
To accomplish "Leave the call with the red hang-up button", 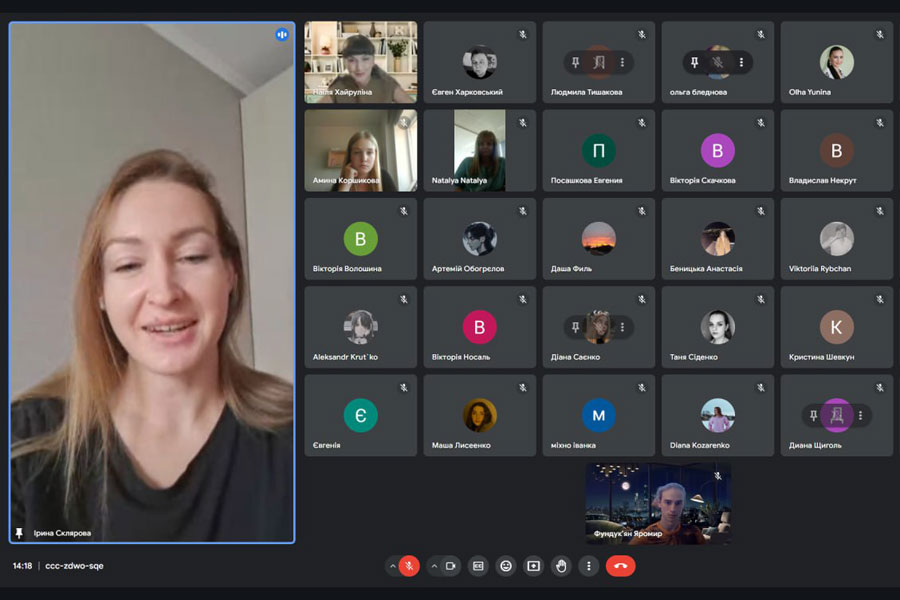I will click(620, 566).
